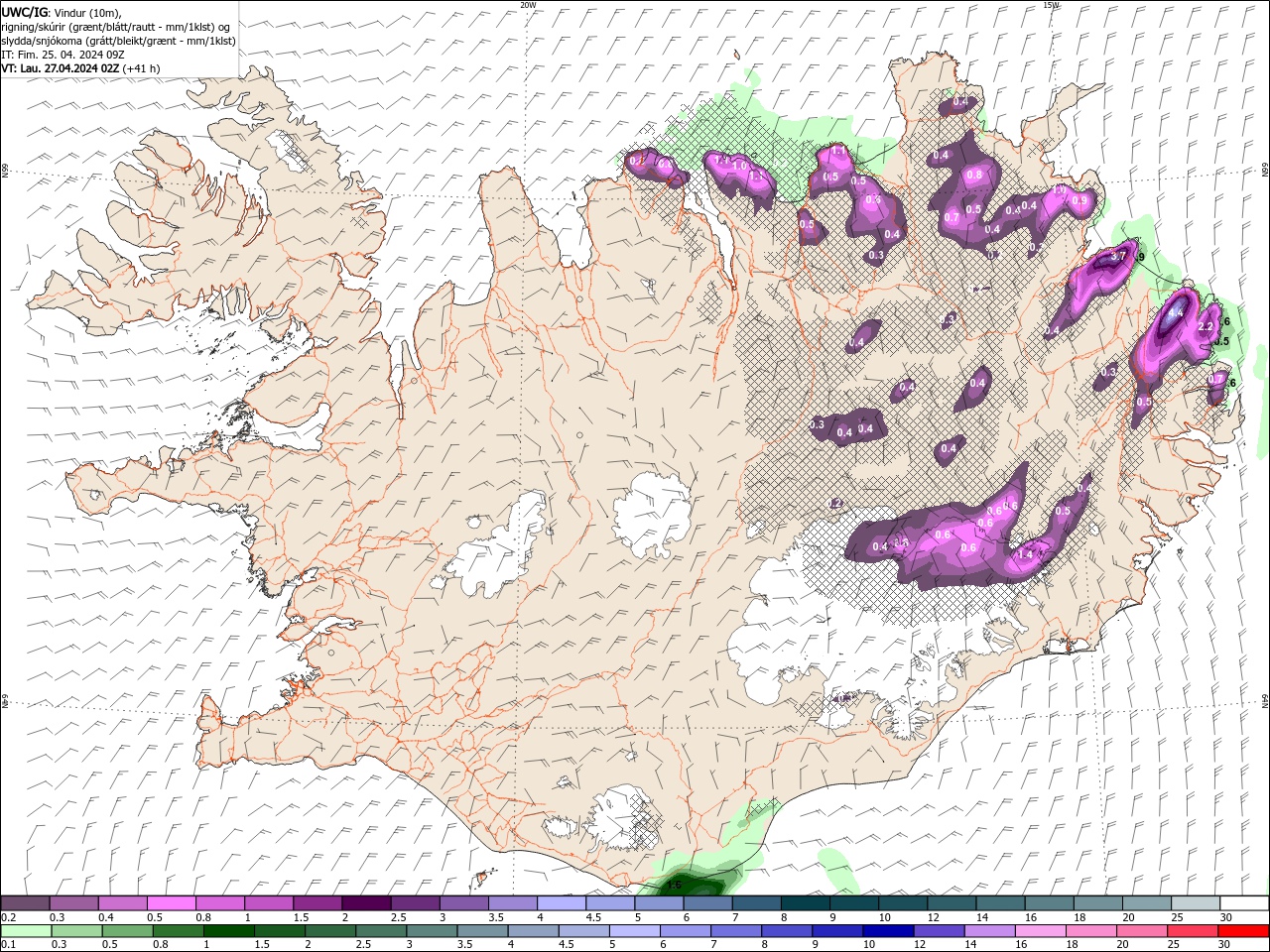Image resolution: width=1270 pixels, height=952 pixels.
Task: Click the 4.4 snowfall value on the map
Action: point(1177,312)
